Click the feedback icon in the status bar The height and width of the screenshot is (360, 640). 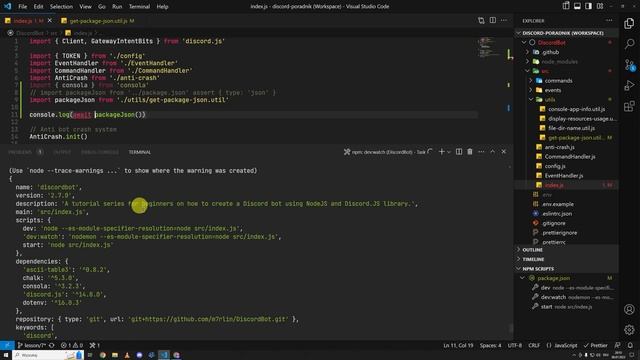[x=618, y=345]
